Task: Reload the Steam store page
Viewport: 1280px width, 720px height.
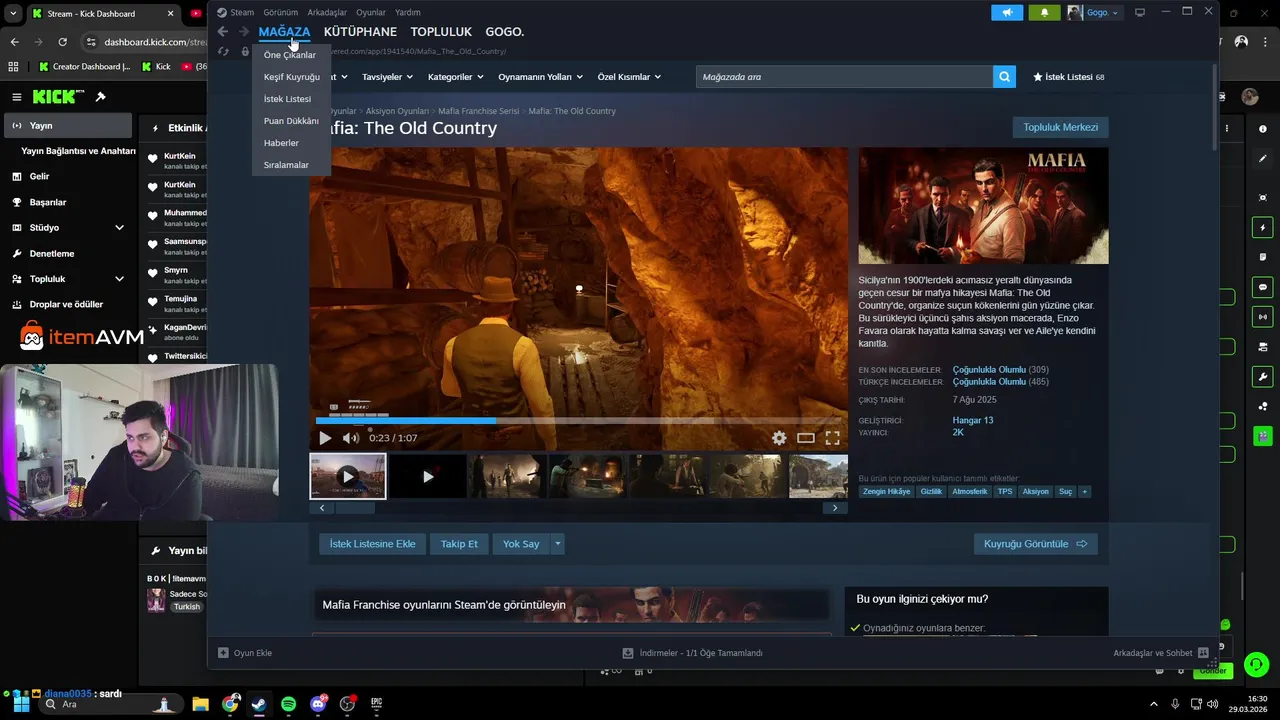Action: click(x=223, y=51)
